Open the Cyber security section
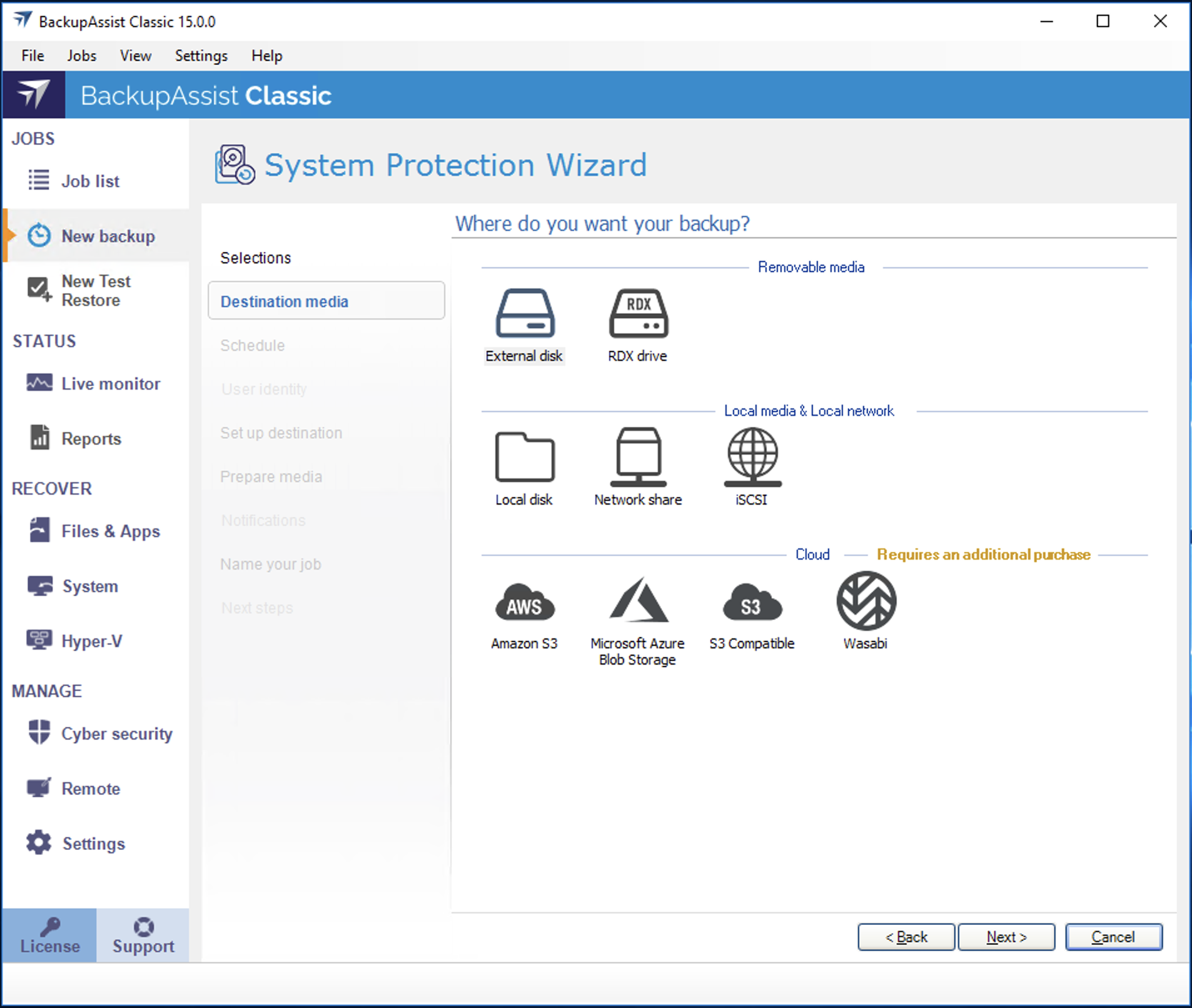The width and height of the screenshot is (1192, 1008). [x=116, y=734]
